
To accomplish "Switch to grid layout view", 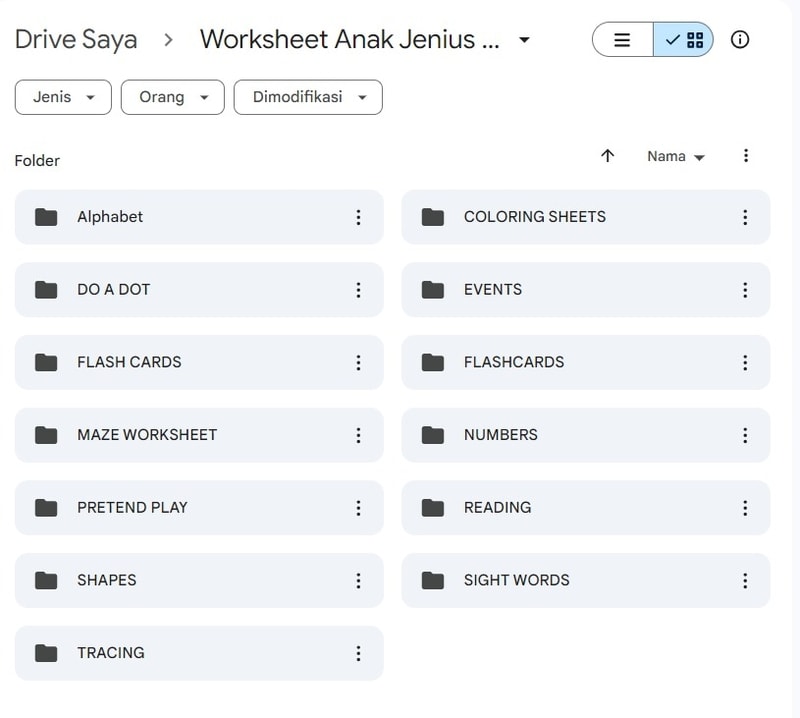I will [x=684, y=40].
